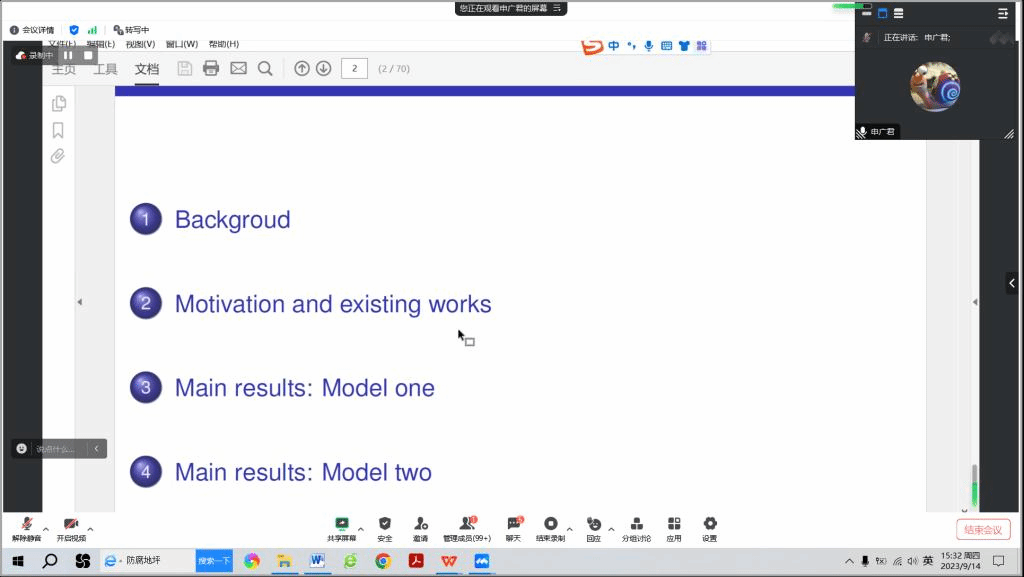Unmute microphone (解除静音)
The image size is (1024, 577).
tap(27, 525)
